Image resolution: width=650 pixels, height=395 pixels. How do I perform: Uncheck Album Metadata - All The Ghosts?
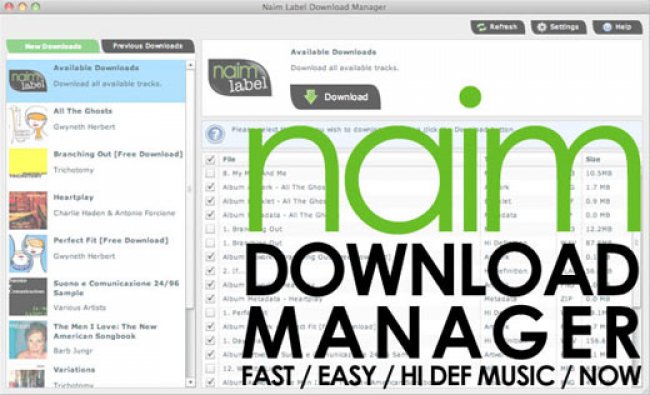click(x=211, y=215)
